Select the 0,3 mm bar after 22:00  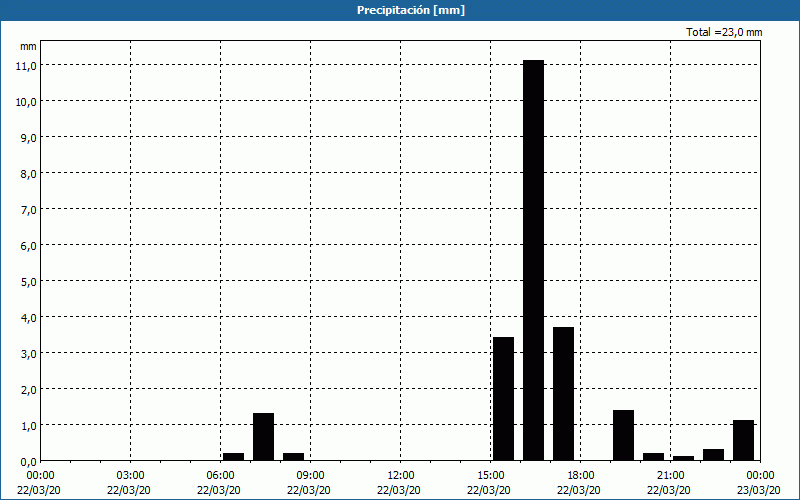(x=713, y=455)
